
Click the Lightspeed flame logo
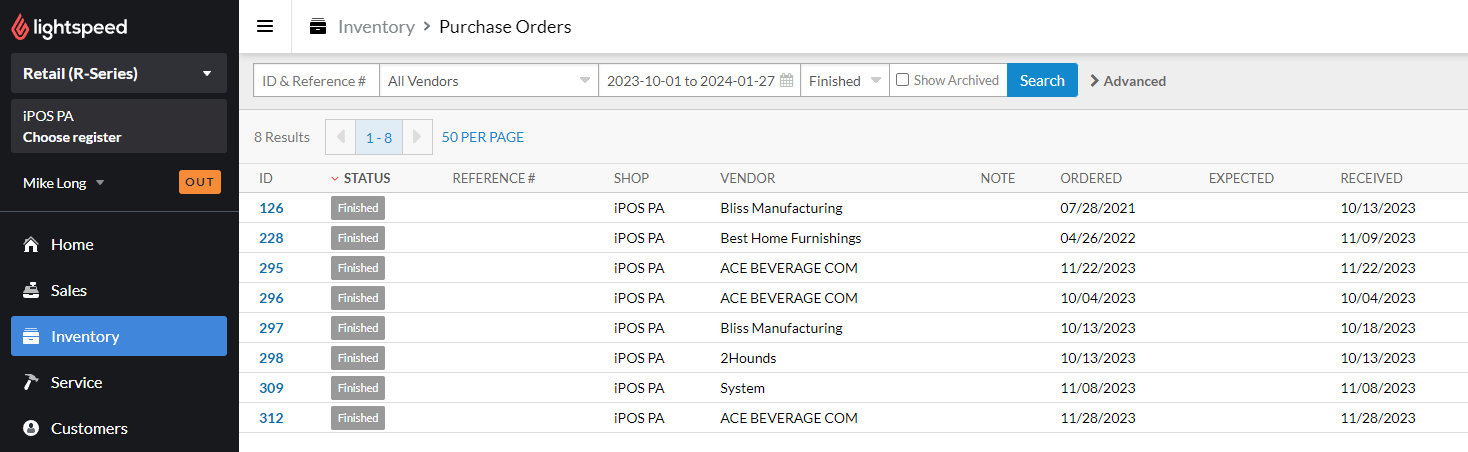point(20,27)
